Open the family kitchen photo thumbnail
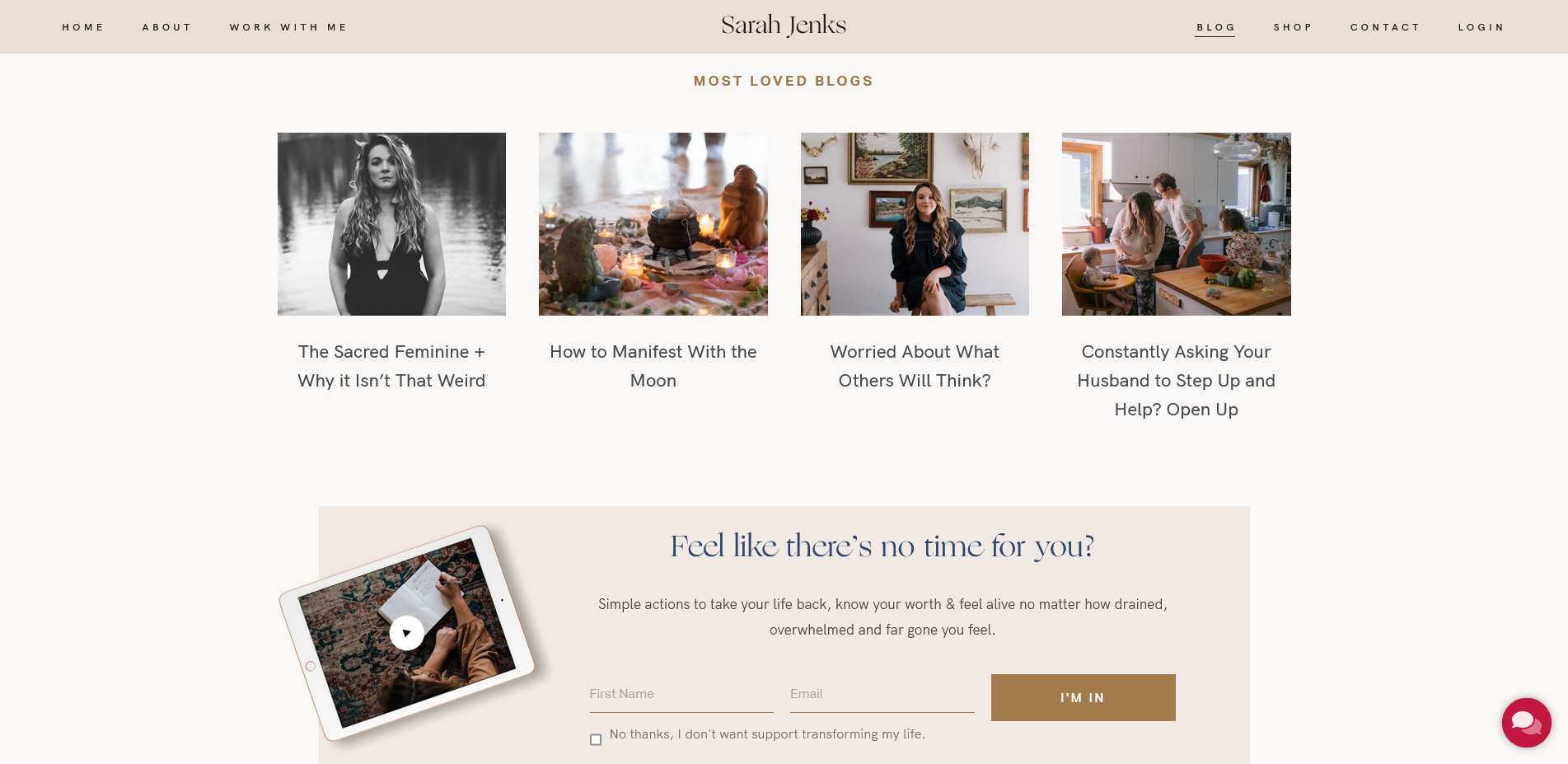1568x764 pixels. tap(1177, 224)
